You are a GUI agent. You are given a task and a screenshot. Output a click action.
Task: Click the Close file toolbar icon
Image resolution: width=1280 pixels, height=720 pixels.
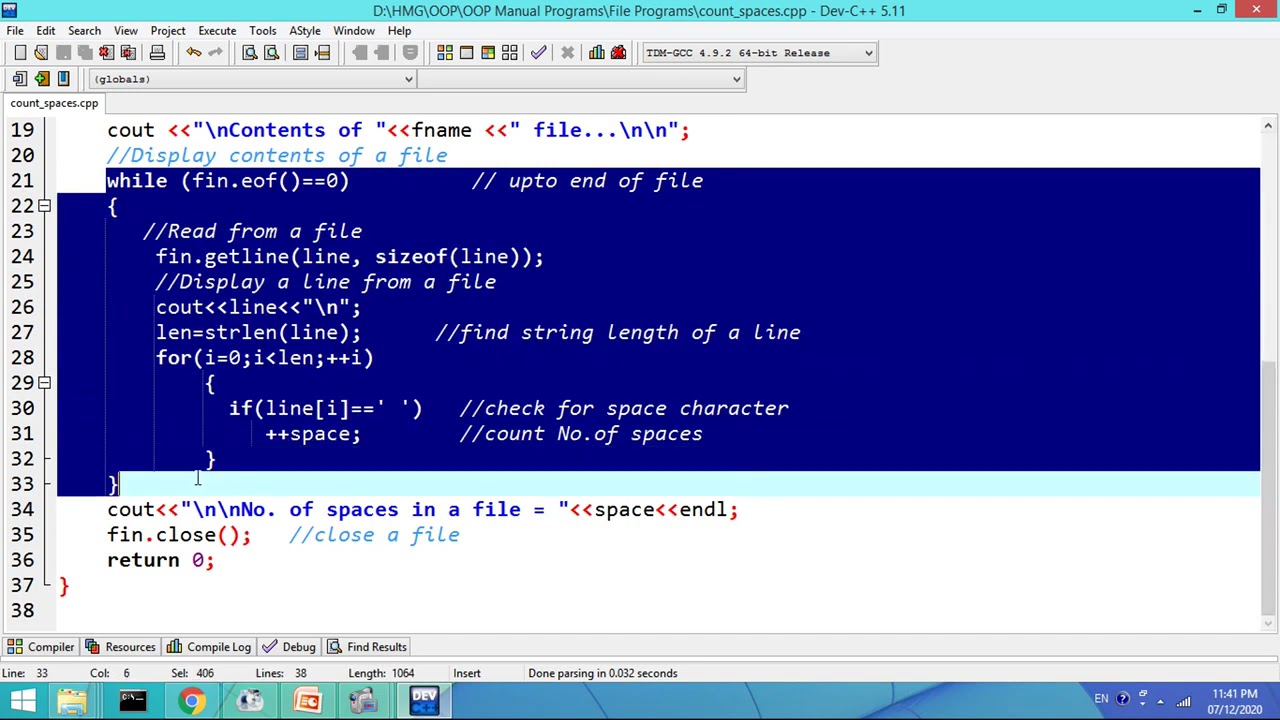tap(106, 53)
